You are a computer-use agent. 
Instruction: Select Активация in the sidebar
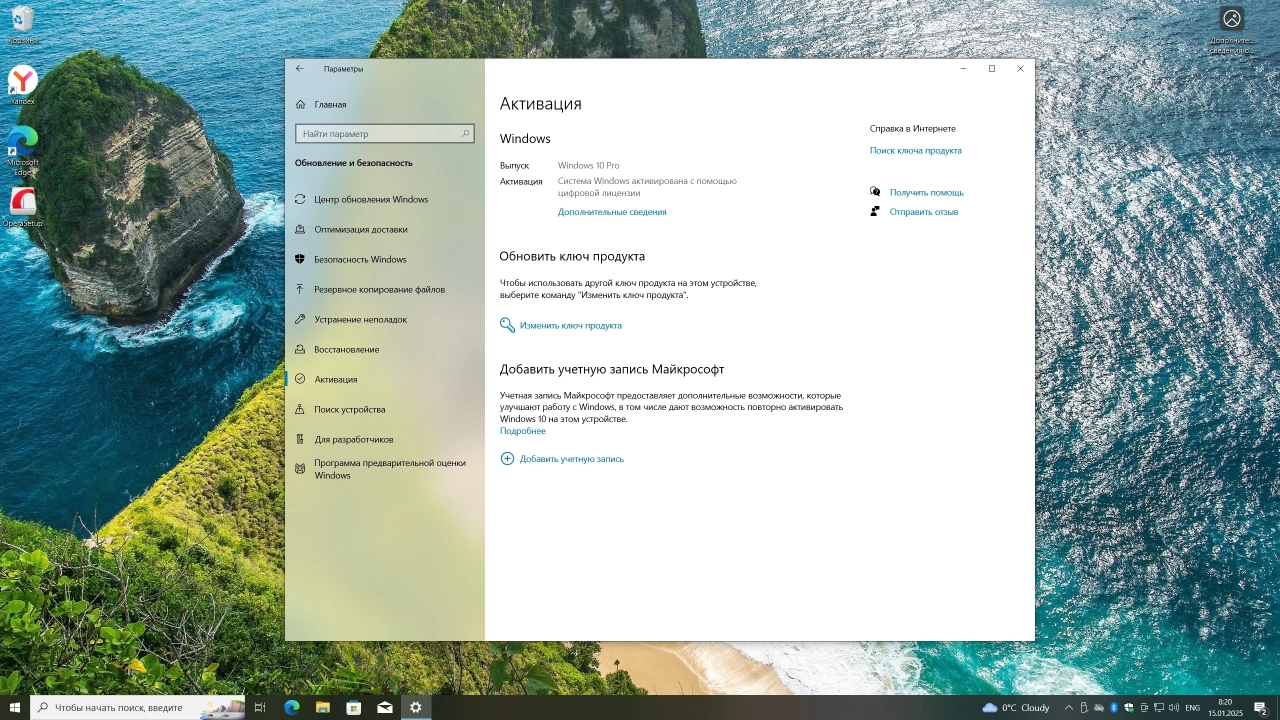click(x=385, y=379)
